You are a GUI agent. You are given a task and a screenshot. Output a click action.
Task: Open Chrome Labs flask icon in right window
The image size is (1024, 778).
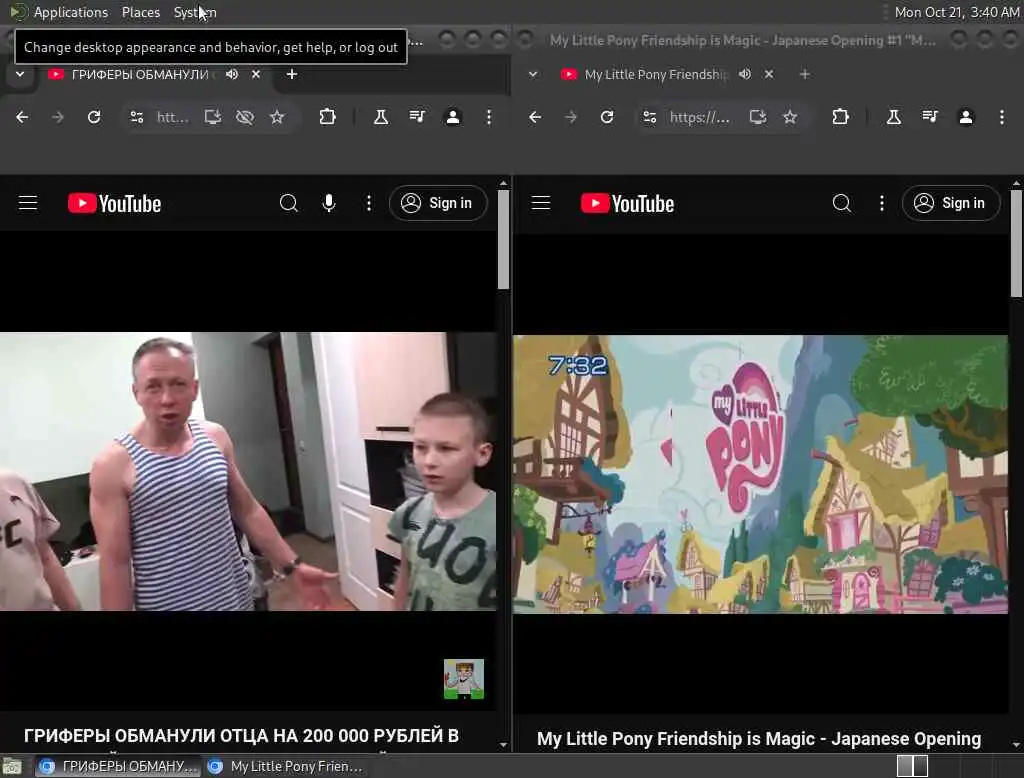pyautogui.click(x=894, y=117)
